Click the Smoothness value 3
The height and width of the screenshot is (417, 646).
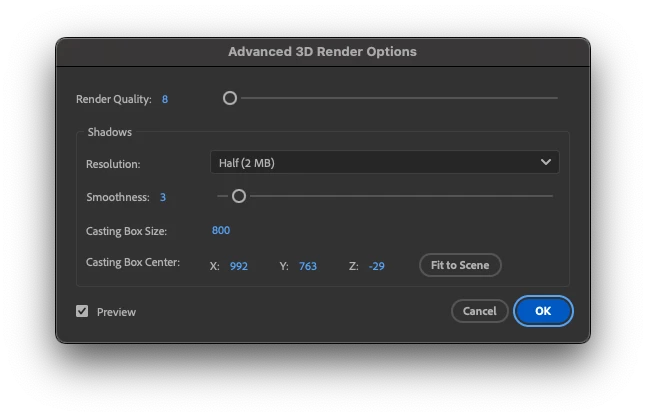pos(163,197)
